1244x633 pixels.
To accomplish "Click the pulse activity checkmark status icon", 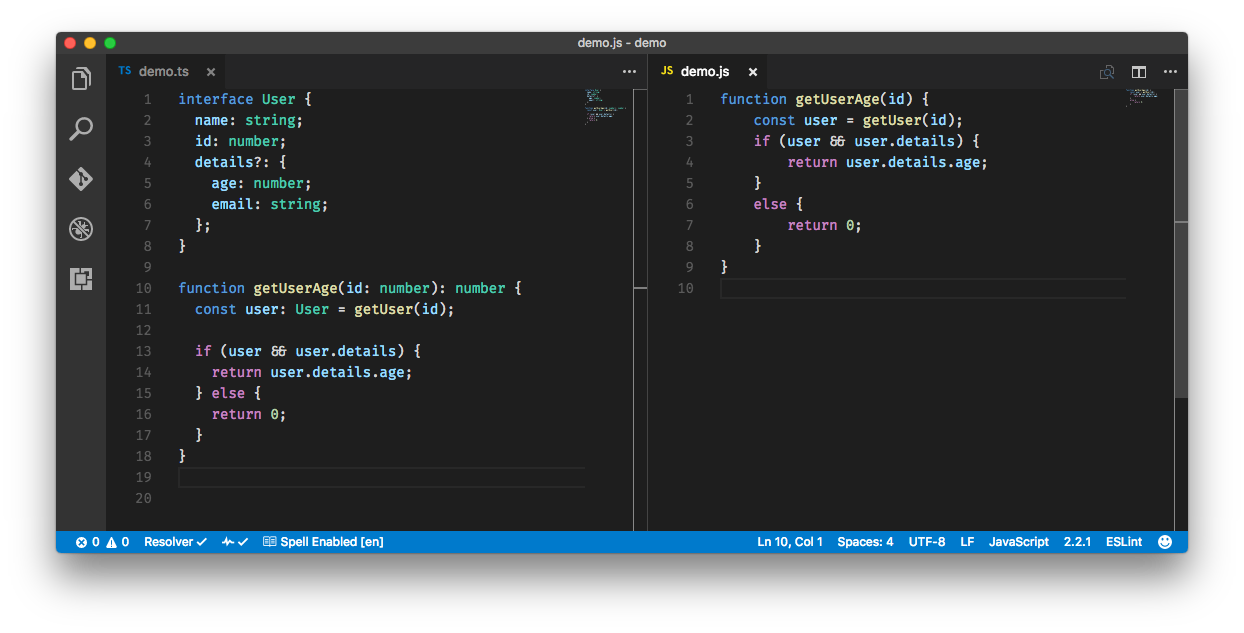I will point(235,542).
